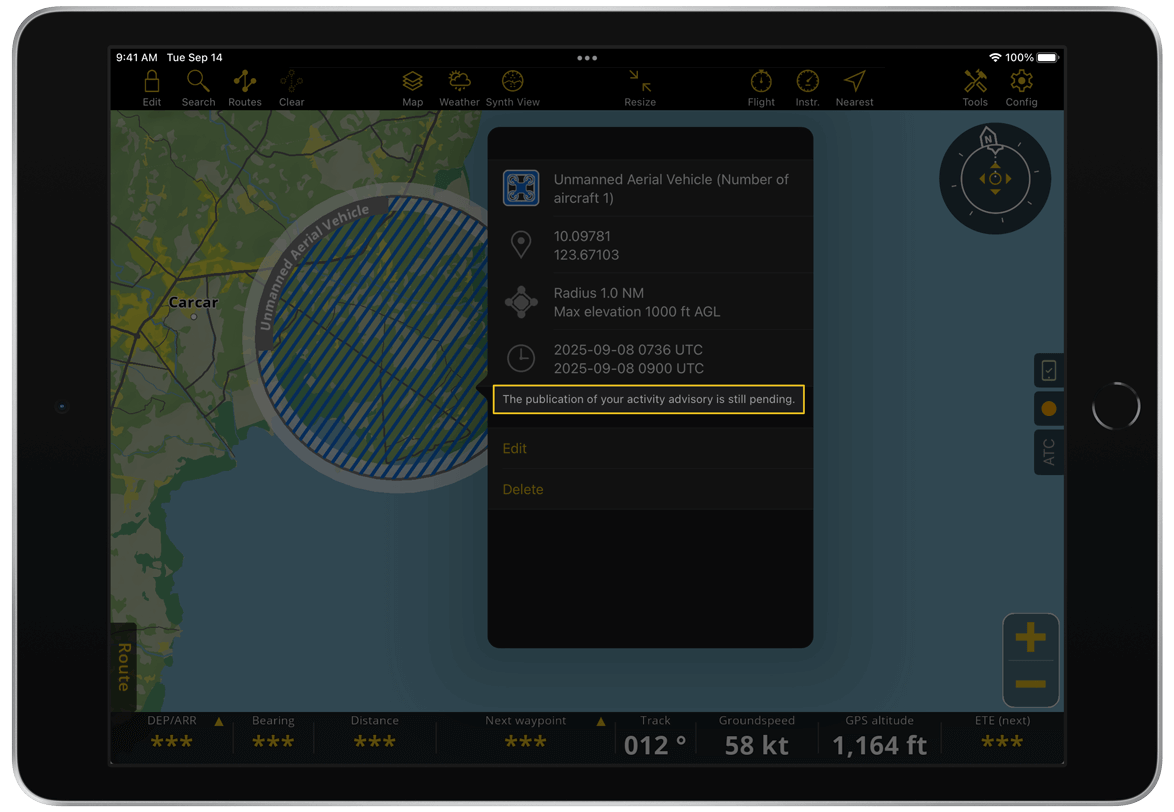Open the Search tool
Screen dimensions: 1174x812
coord(198,88)
